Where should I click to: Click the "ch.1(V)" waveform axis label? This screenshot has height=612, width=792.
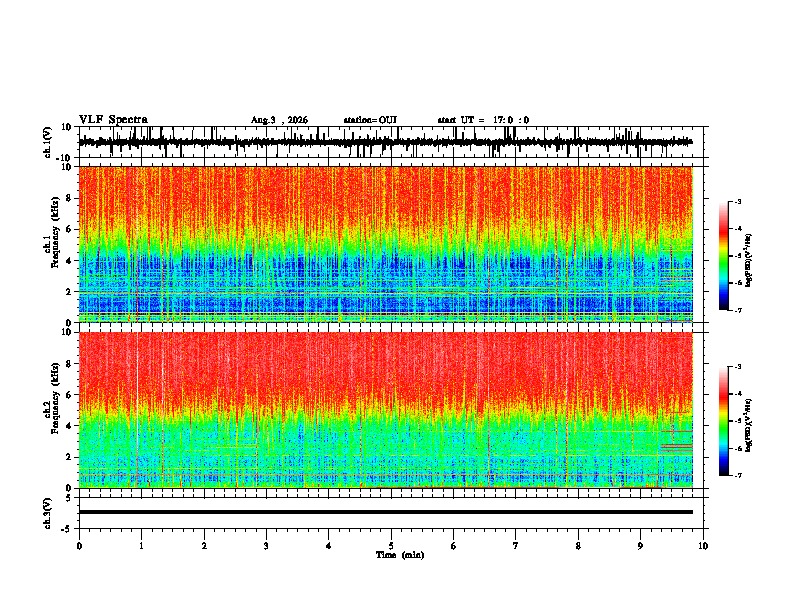tap(48, 142)
